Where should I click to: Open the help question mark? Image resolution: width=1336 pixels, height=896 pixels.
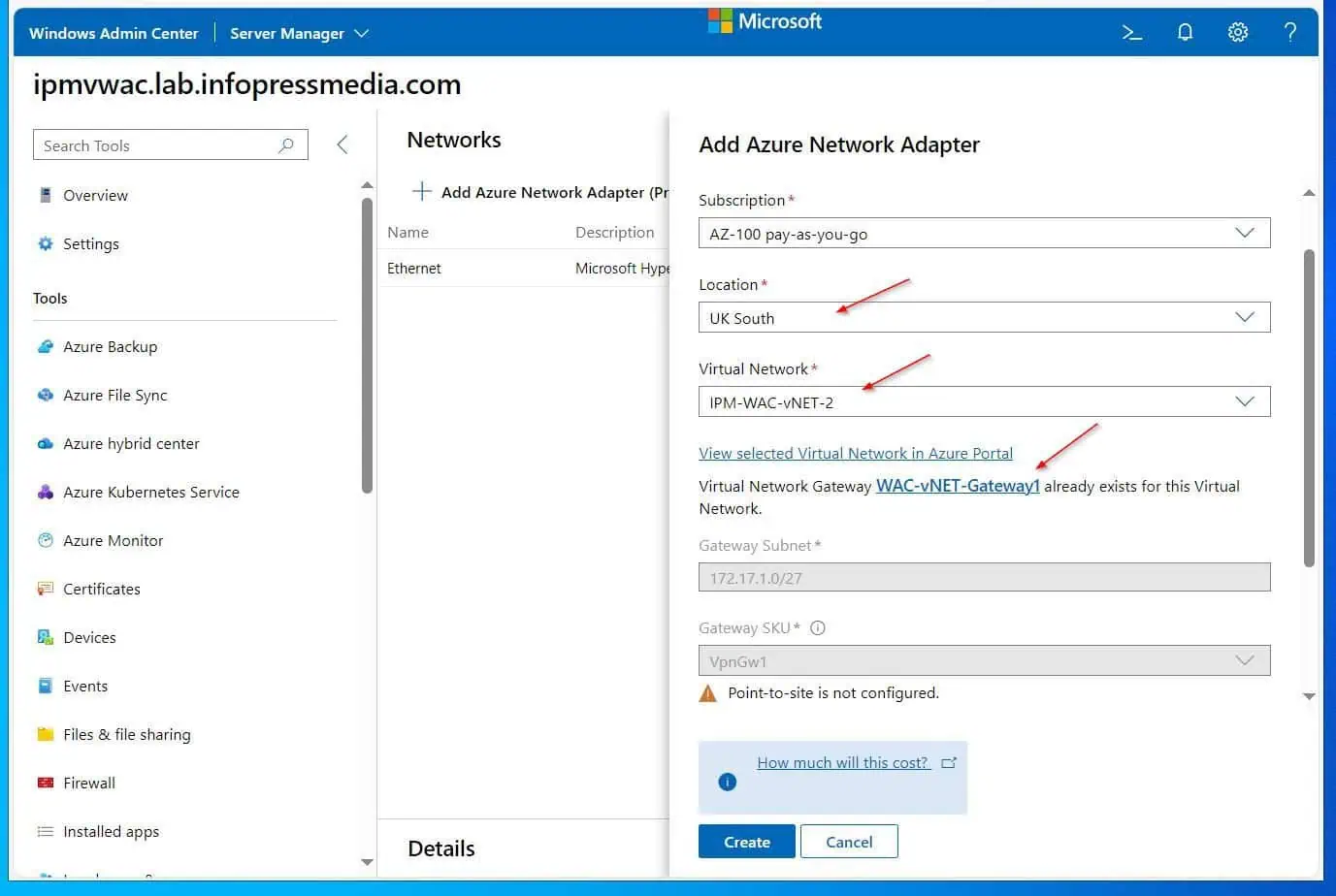point(1290,33)
